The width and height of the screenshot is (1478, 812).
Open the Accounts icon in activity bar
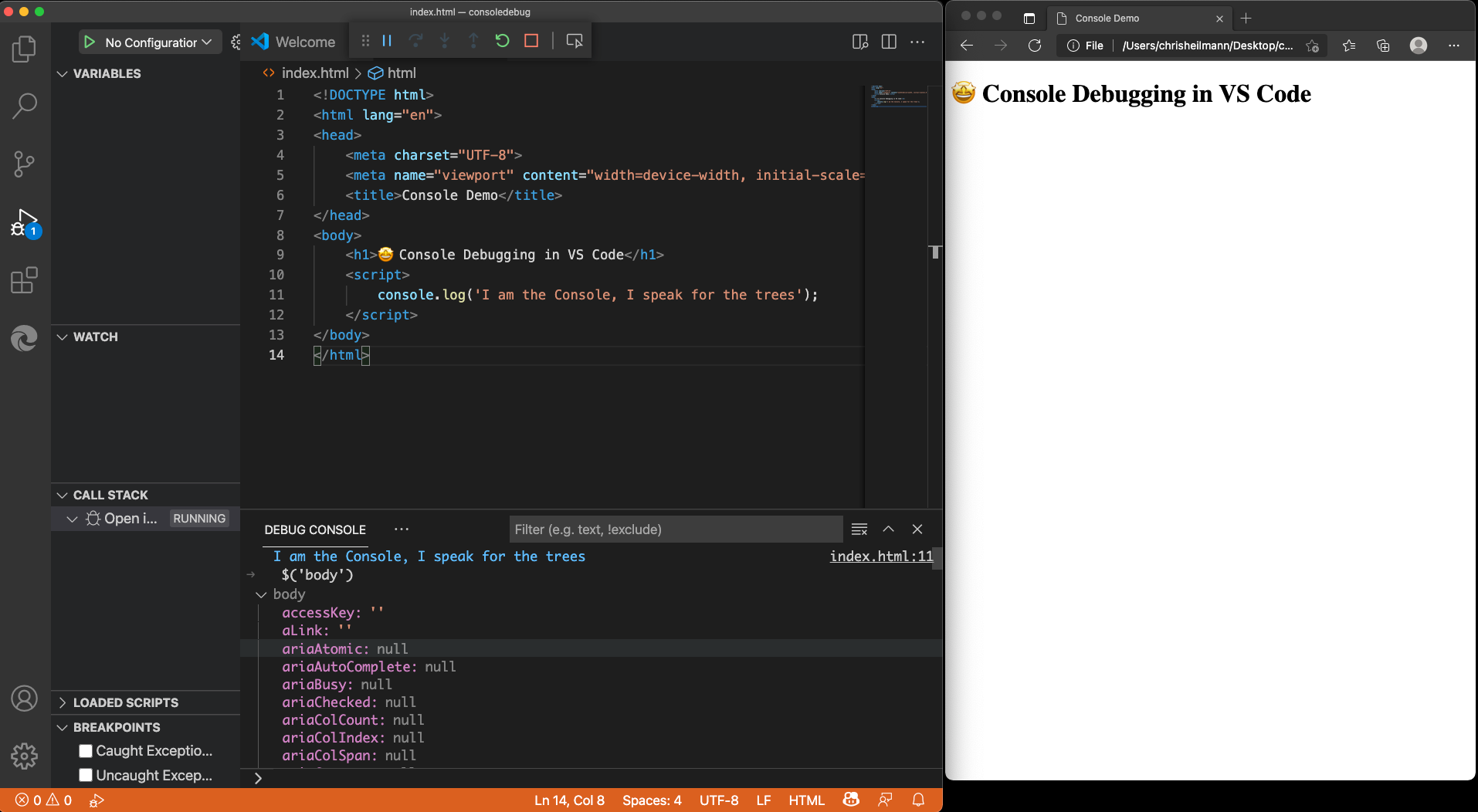click(x=24, y=699)
